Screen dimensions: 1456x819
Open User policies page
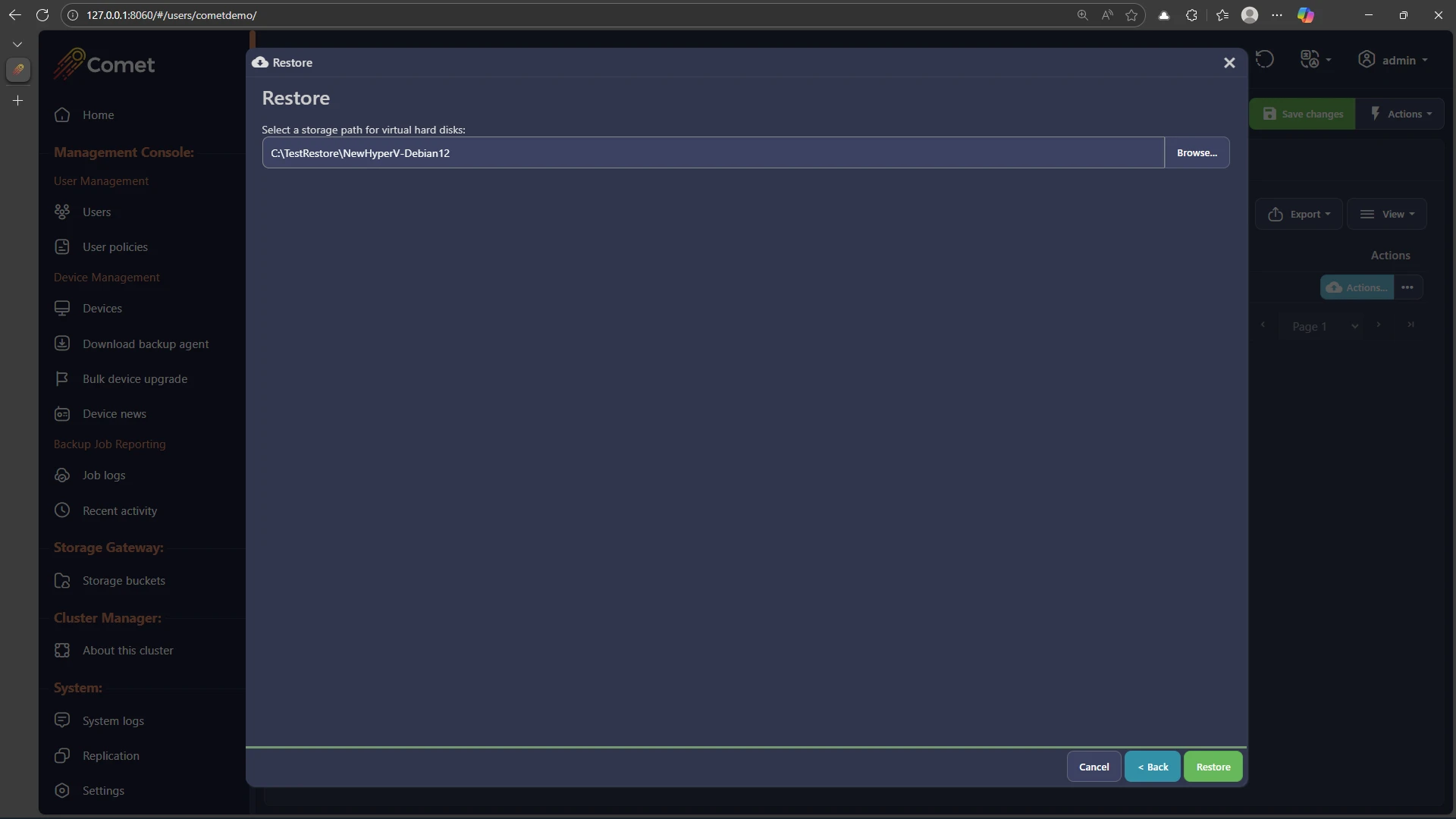pos(115,246)
